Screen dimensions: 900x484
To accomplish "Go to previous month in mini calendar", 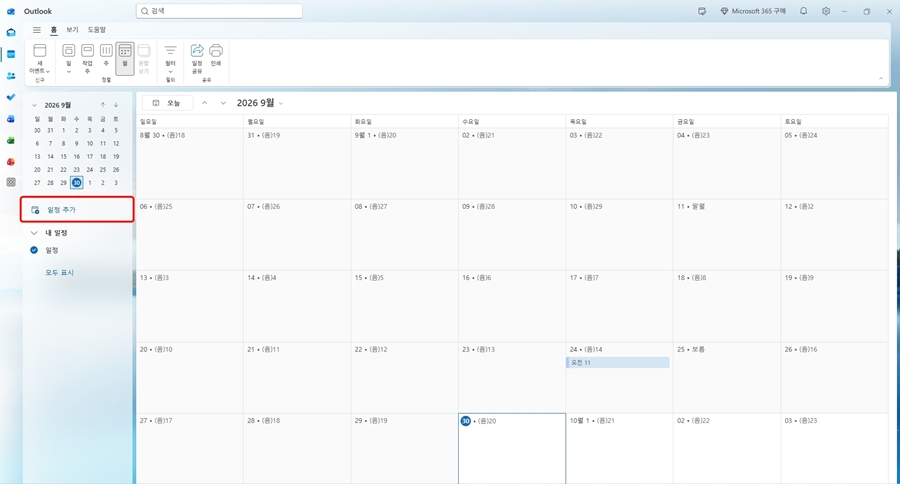I will tap(103, 105).
